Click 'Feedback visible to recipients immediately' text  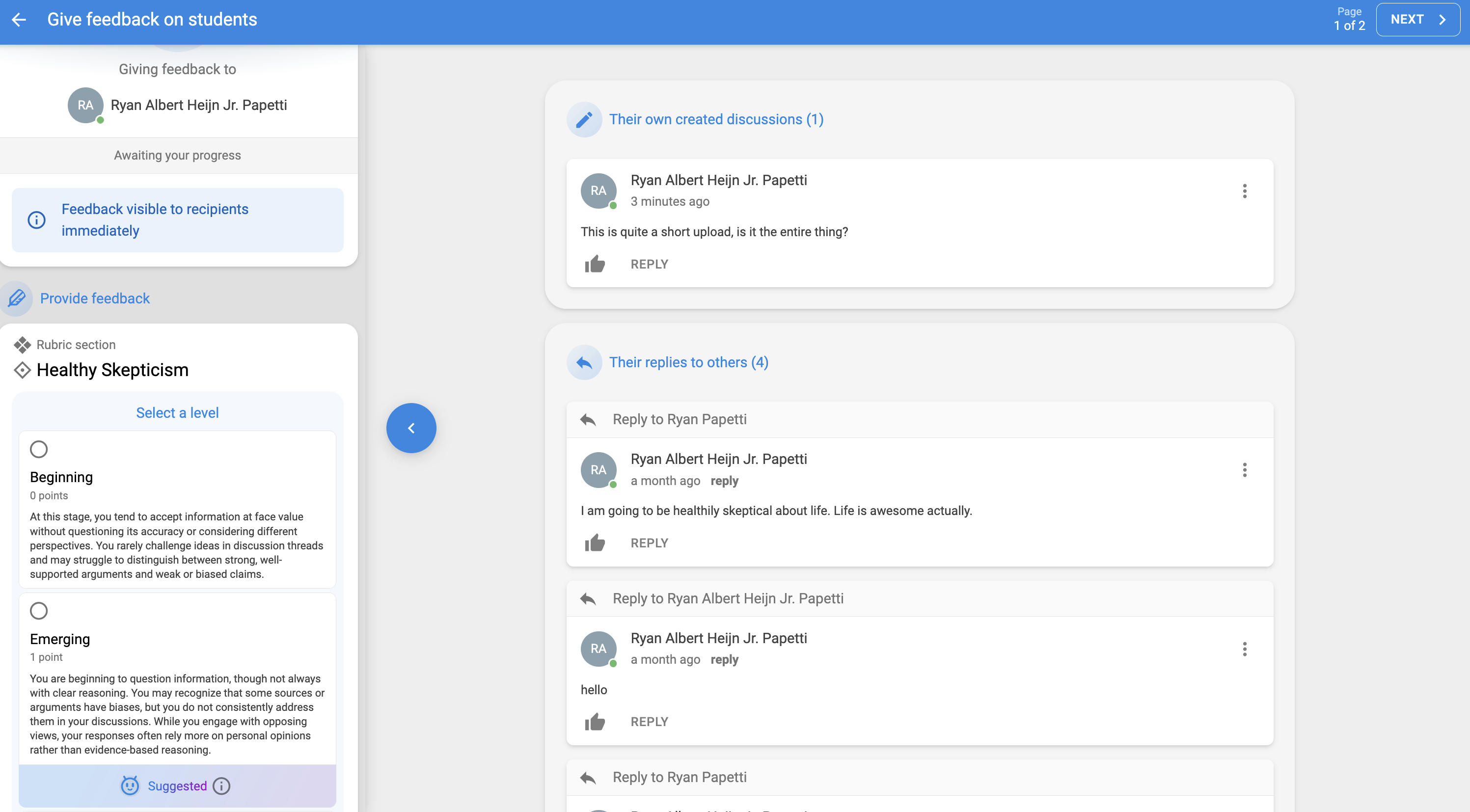click(155, 219)
